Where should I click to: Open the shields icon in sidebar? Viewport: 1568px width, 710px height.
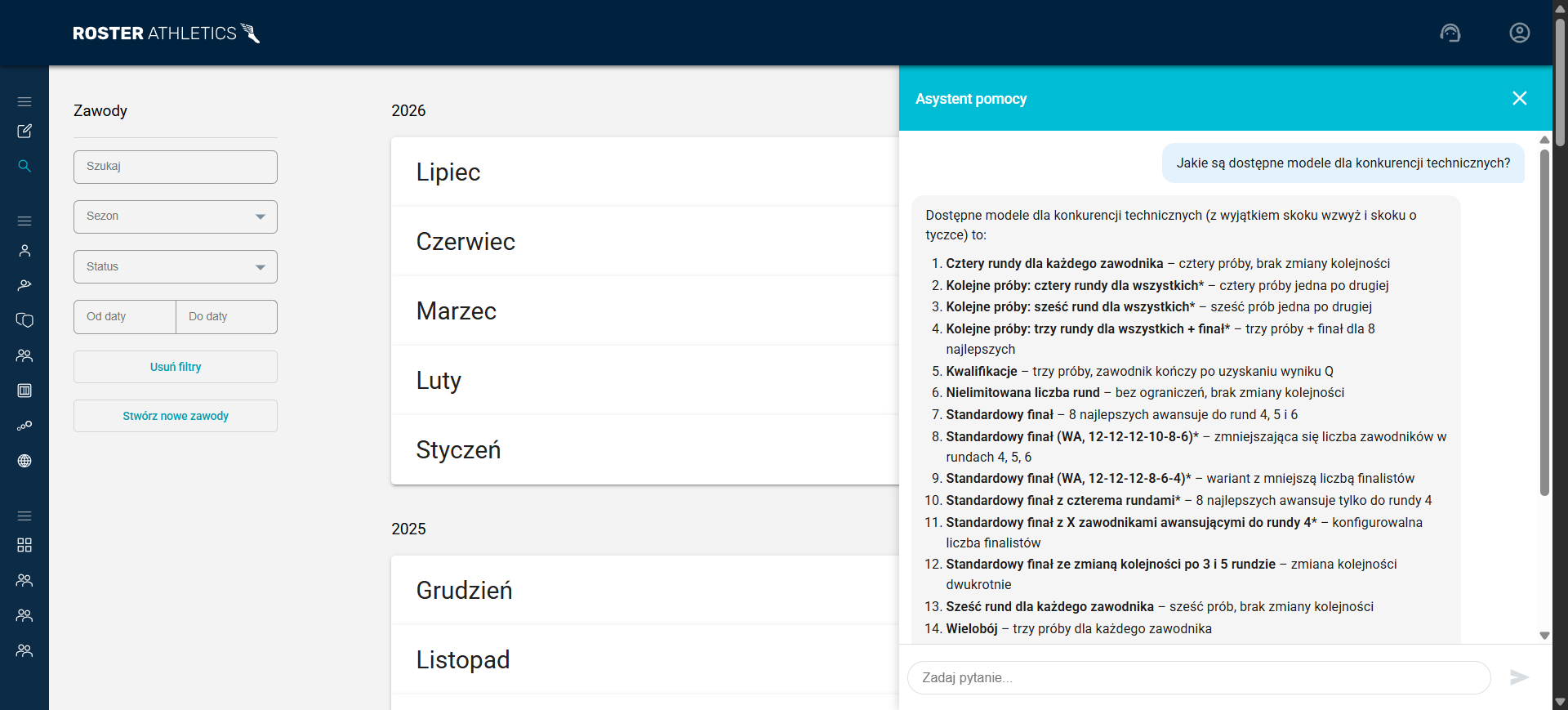pos(24,320)
